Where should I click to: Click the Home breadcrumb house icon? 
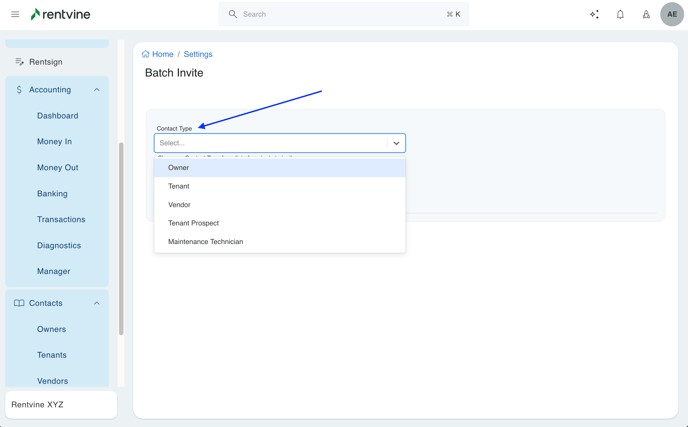click(x=146, y=54)
